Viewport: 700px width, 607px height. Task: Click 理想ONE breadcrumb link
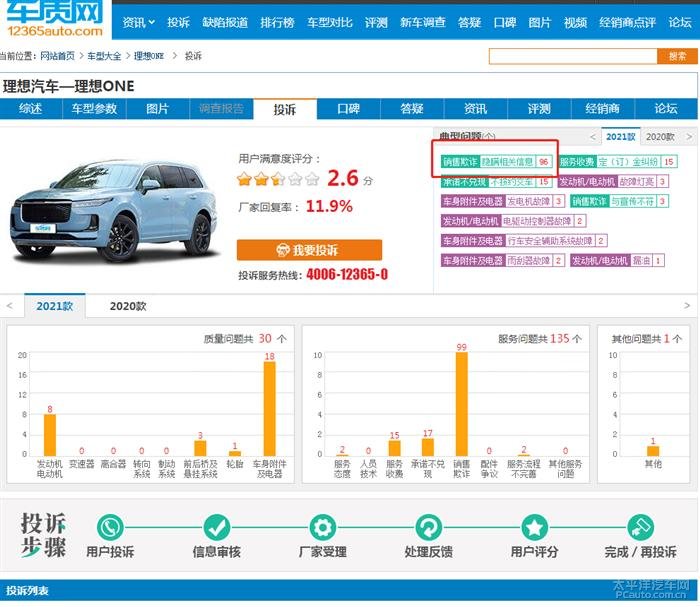pyautogui.click(x=149, y=56)
